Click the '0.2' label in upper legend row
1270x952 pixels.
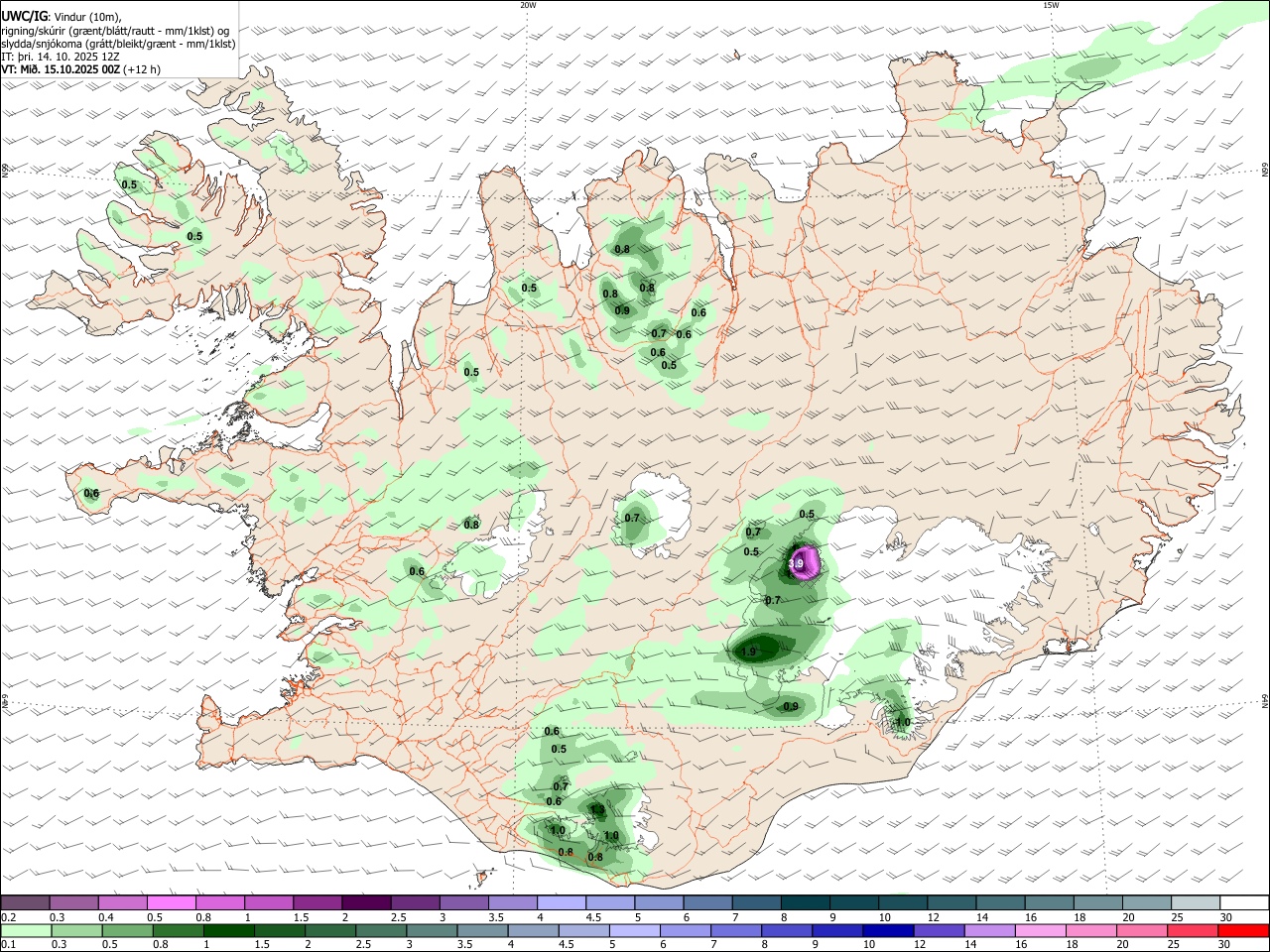tap(8, 917)
